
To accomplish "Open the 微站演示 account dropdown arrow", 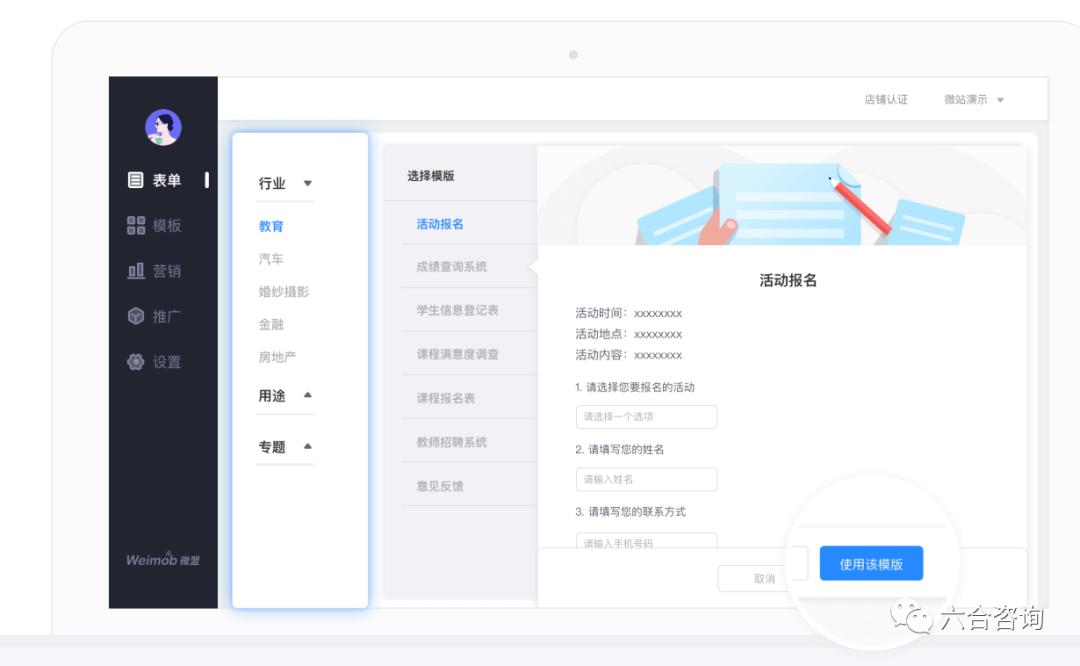I will tap(1000, 100).
